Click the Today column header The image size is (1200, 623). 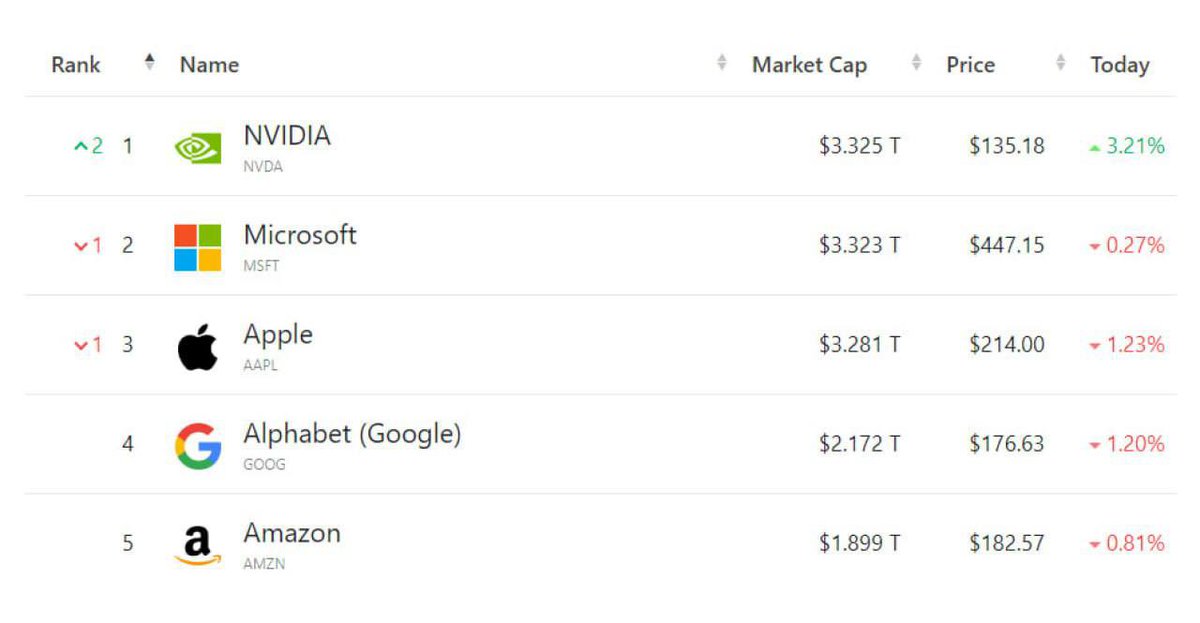point(1119,65)
